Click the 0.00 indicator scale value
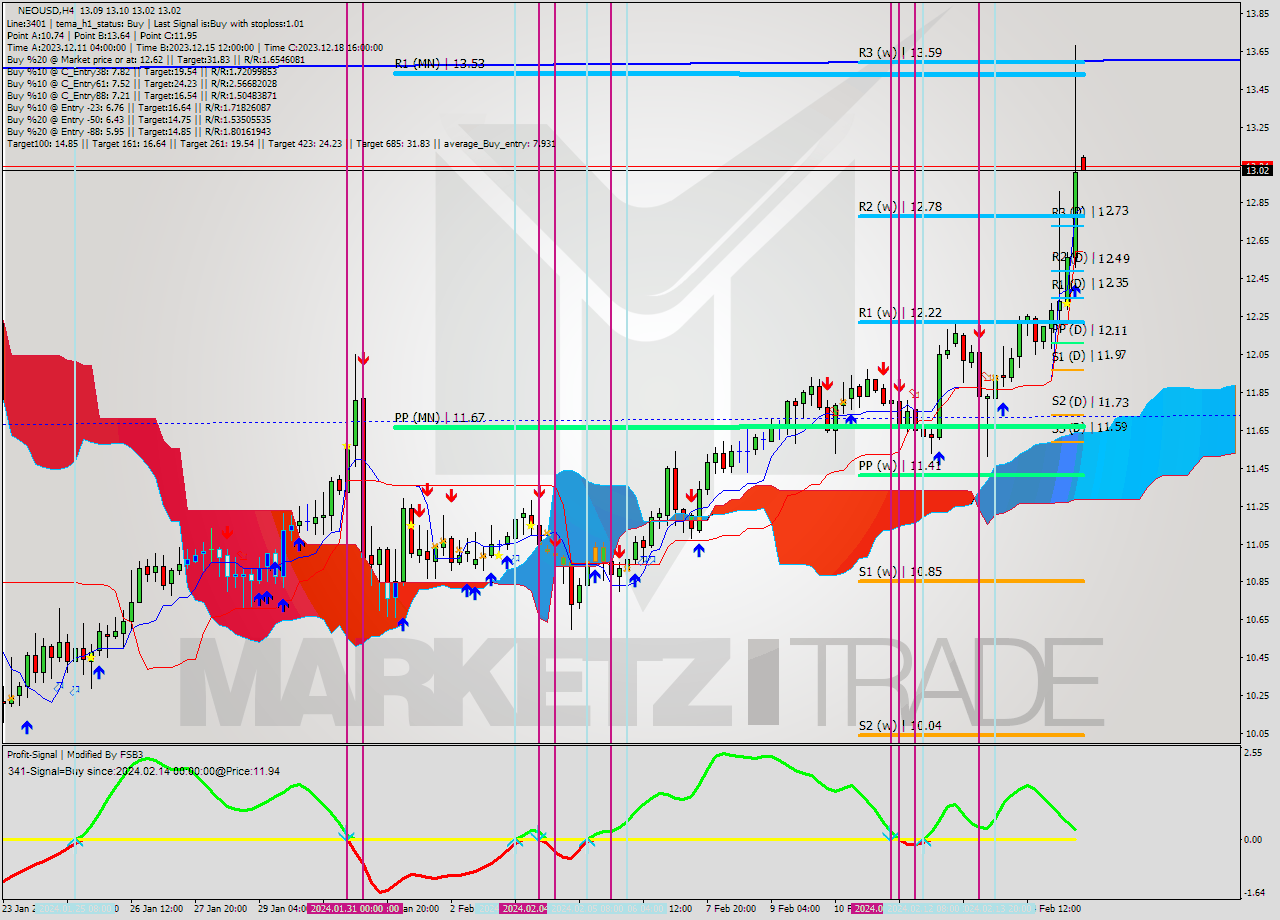Image resolution: width=1280 pixels, height=920 pixels. point(1254,839)
